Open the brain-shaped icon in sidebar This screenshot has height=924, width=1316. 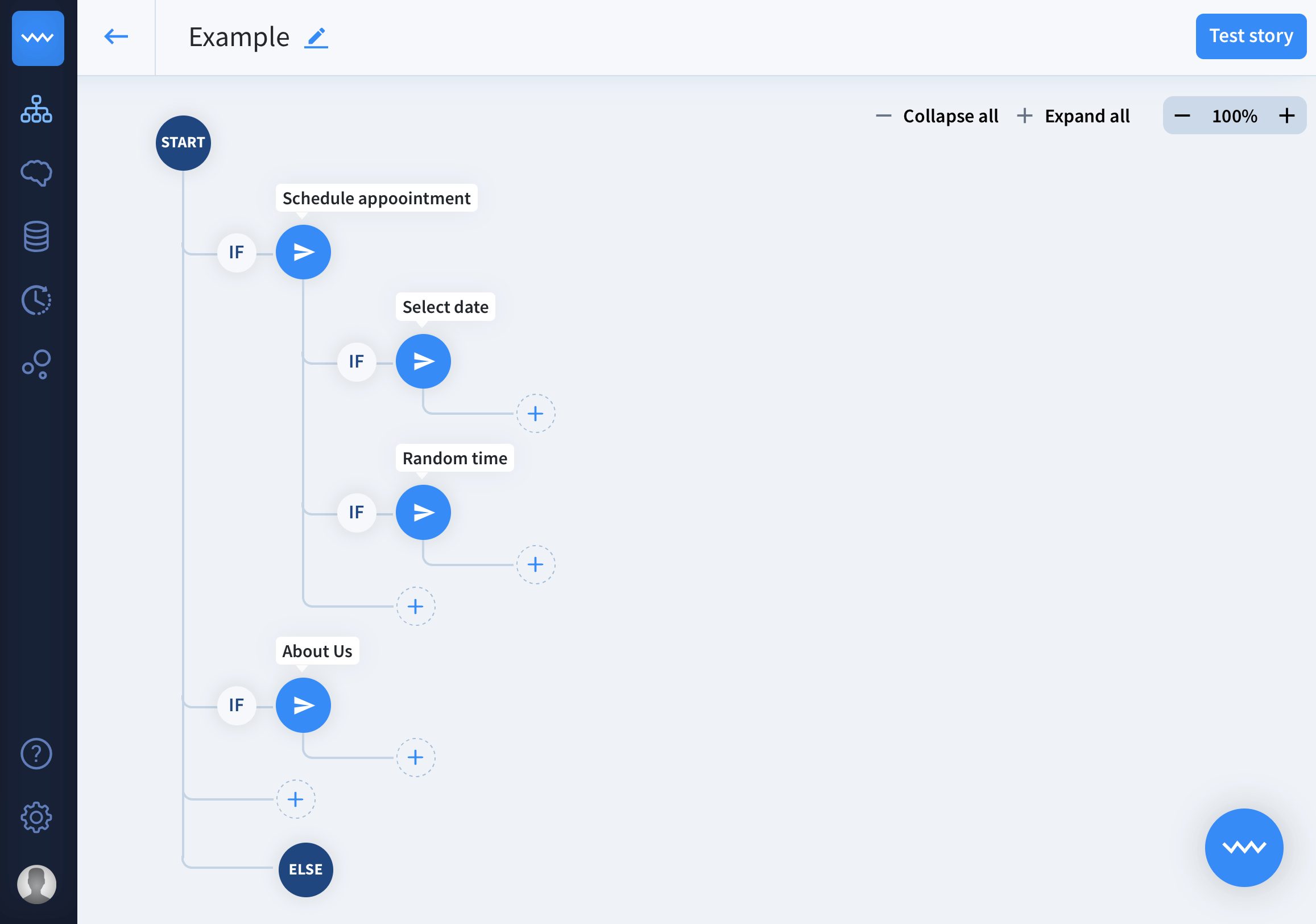point(36,172)
